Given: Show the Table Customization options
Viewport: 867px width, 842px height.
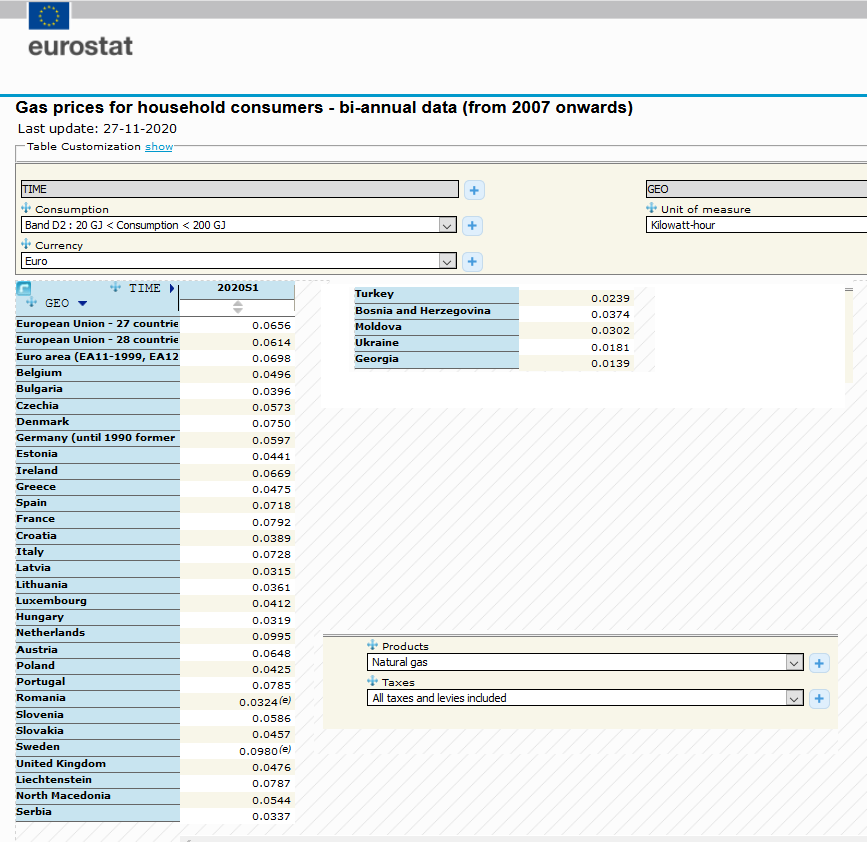Looking at the screenshot, I should 159,147.
